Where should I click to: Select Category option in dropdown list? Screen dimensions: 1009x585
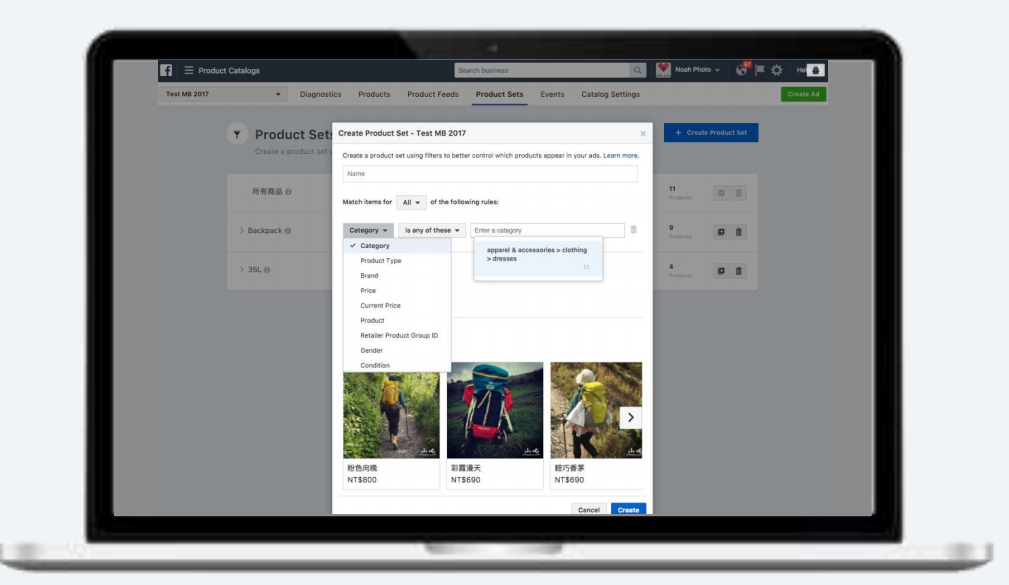click(x=396, y=246)
